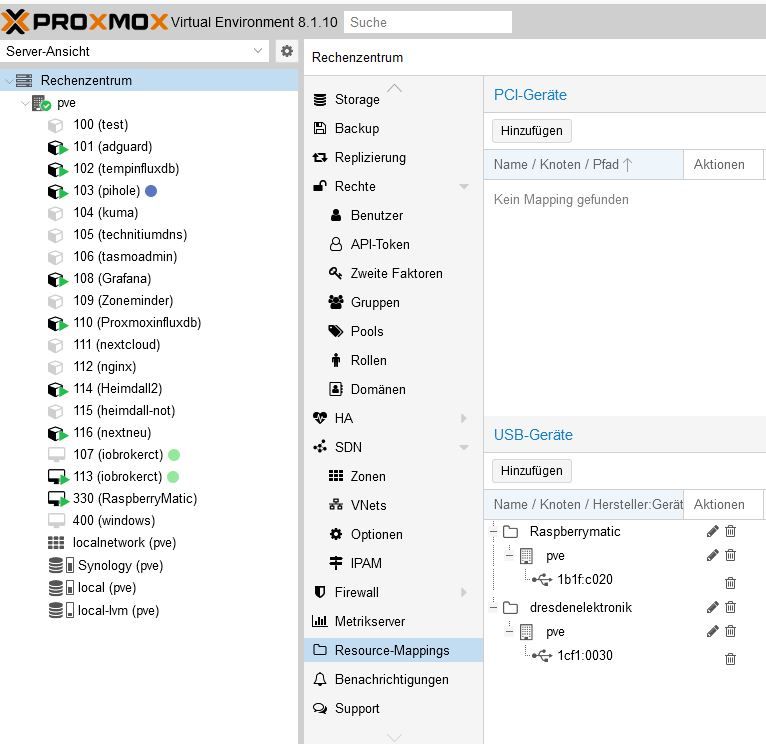Screen dimensions: 766x744
Task: Click the Synology storage icon
Action: coord(61,565)
